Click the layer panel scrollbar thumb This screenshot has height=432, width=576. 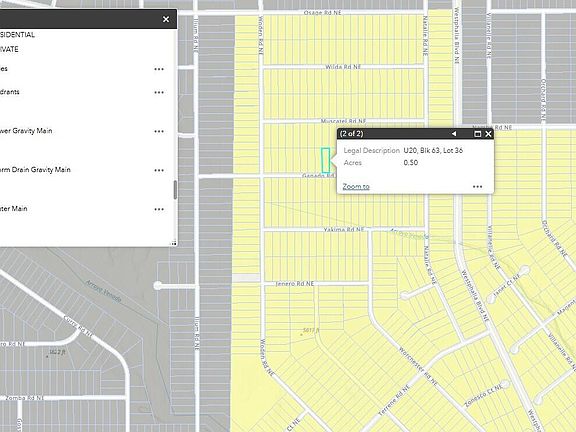(175, 190)
